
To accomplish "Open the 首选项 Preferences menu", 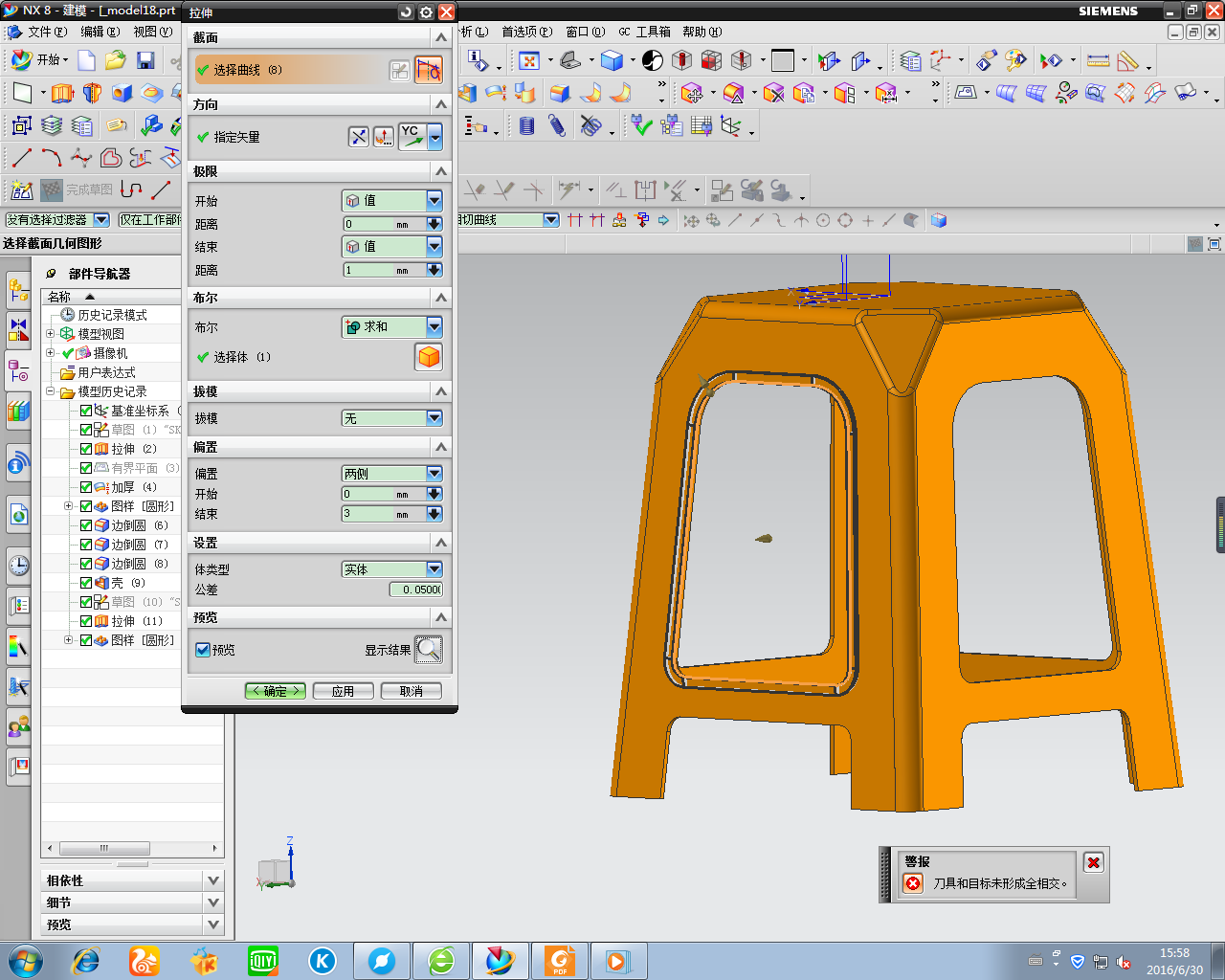I will pos(526,32).
